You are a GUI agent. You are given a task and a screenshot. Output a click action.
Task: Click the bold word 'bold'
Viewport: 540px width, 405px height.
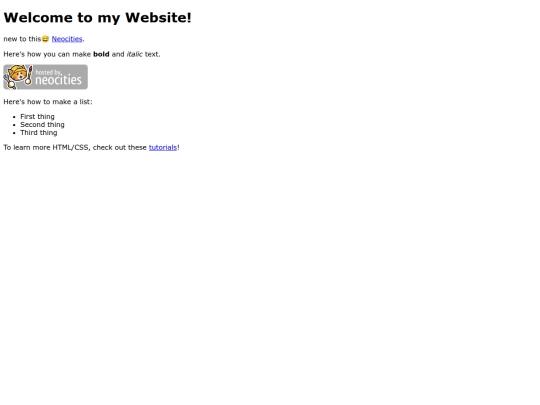pos(101,54)
